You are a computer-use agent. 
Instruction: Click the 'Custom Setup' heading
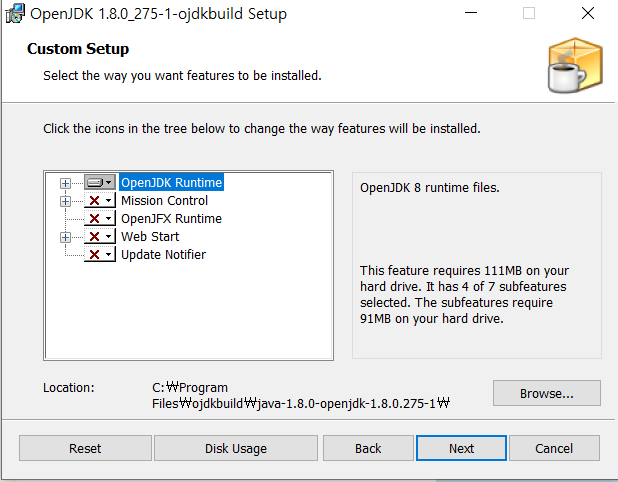click(78, 49)
